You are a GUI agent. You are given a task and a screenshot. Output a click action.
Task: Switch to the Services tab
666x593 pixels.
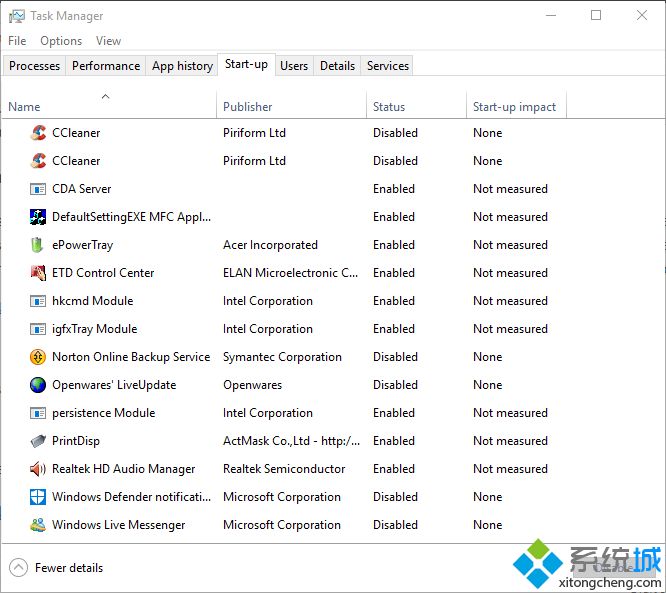388,66
